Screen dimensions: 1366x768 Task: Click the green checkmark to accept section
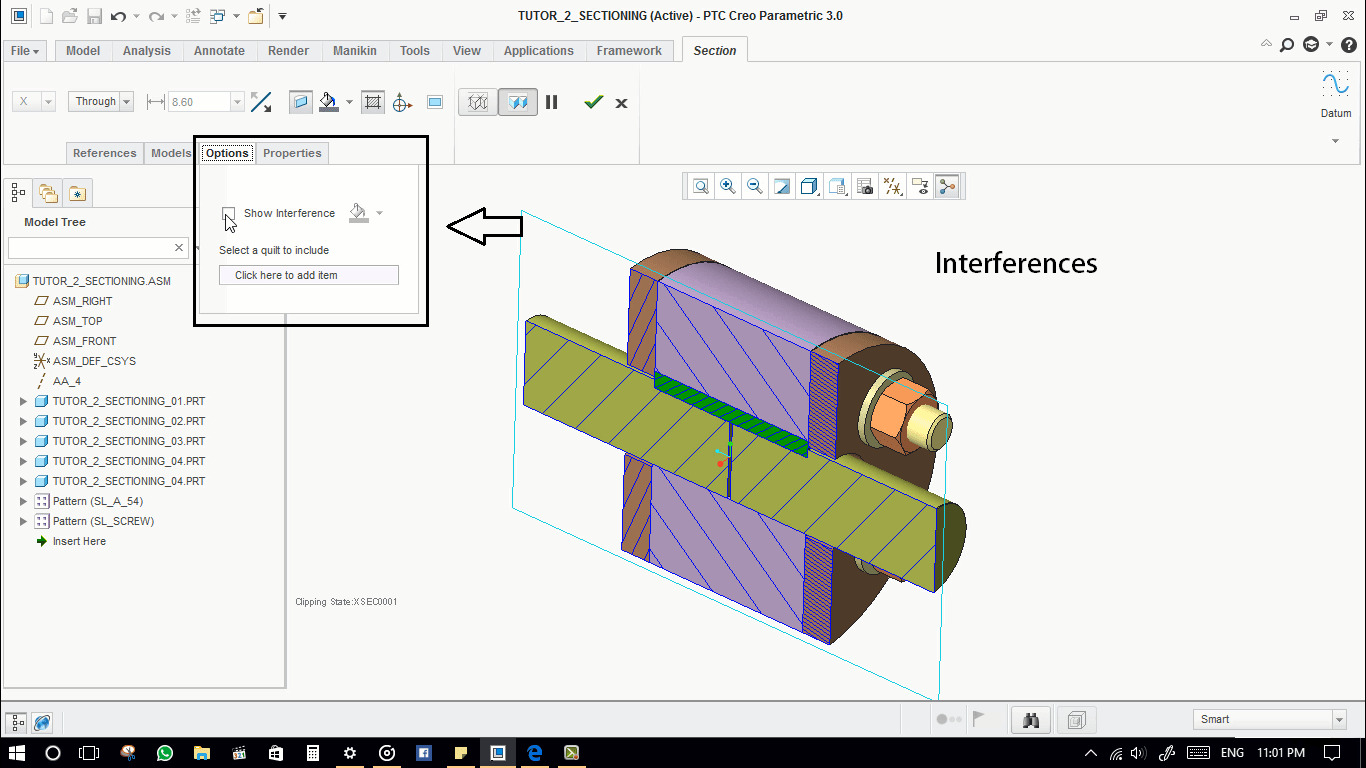pos(594,102)
